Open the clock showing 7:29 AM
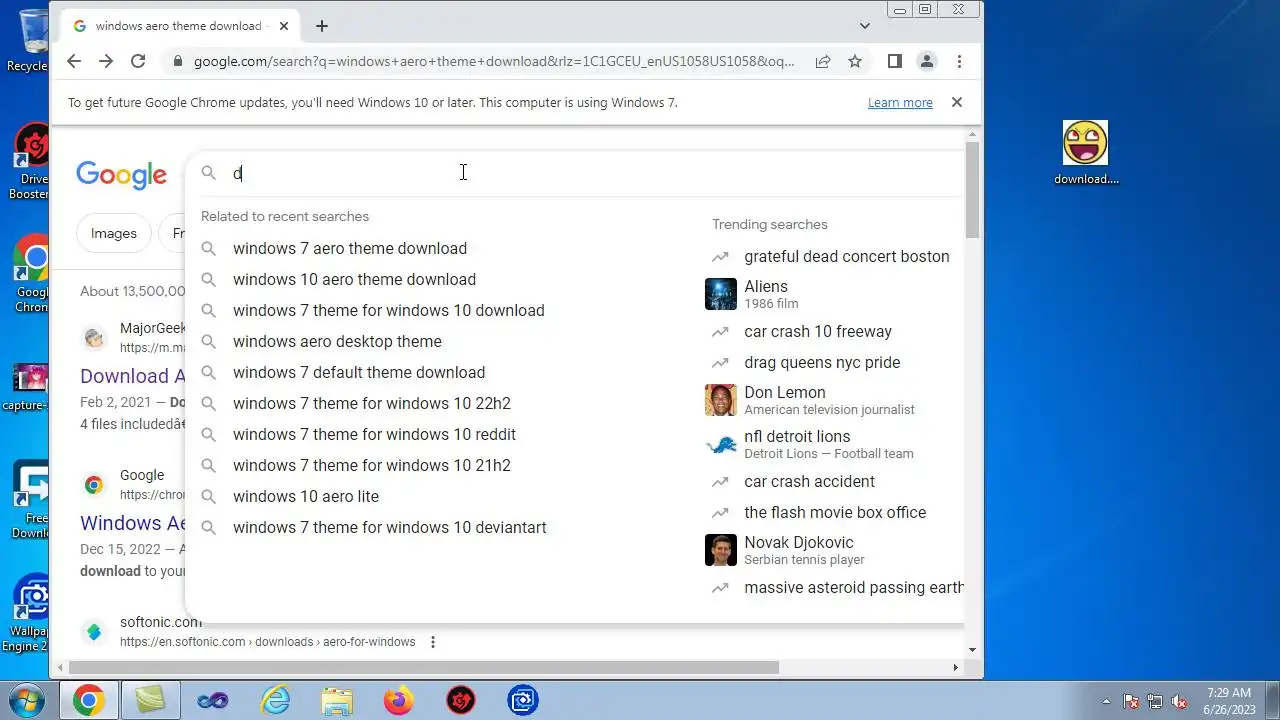The height and width of the screenshot is (720, 1280). [x=1229, y=700]
